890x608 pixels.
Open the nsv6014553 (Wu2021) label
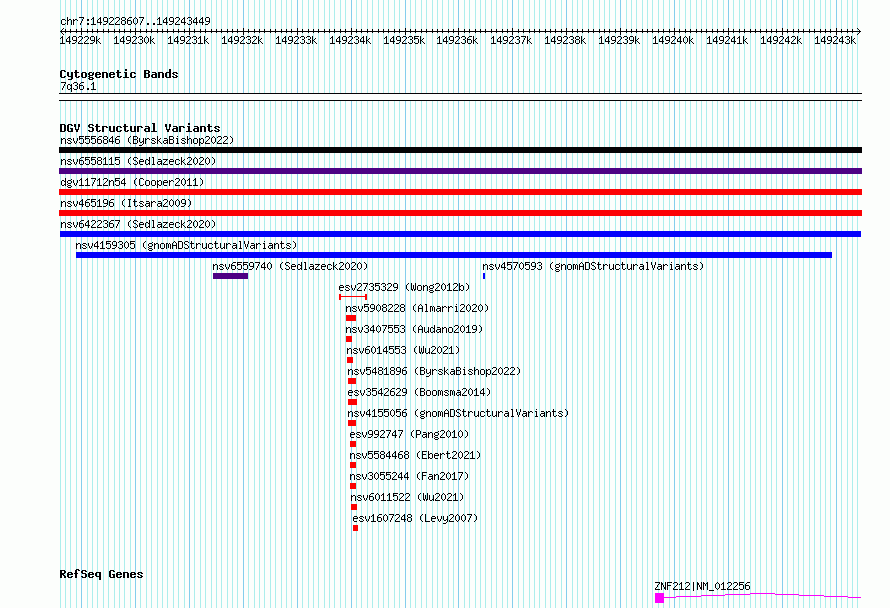coord(403,350)
